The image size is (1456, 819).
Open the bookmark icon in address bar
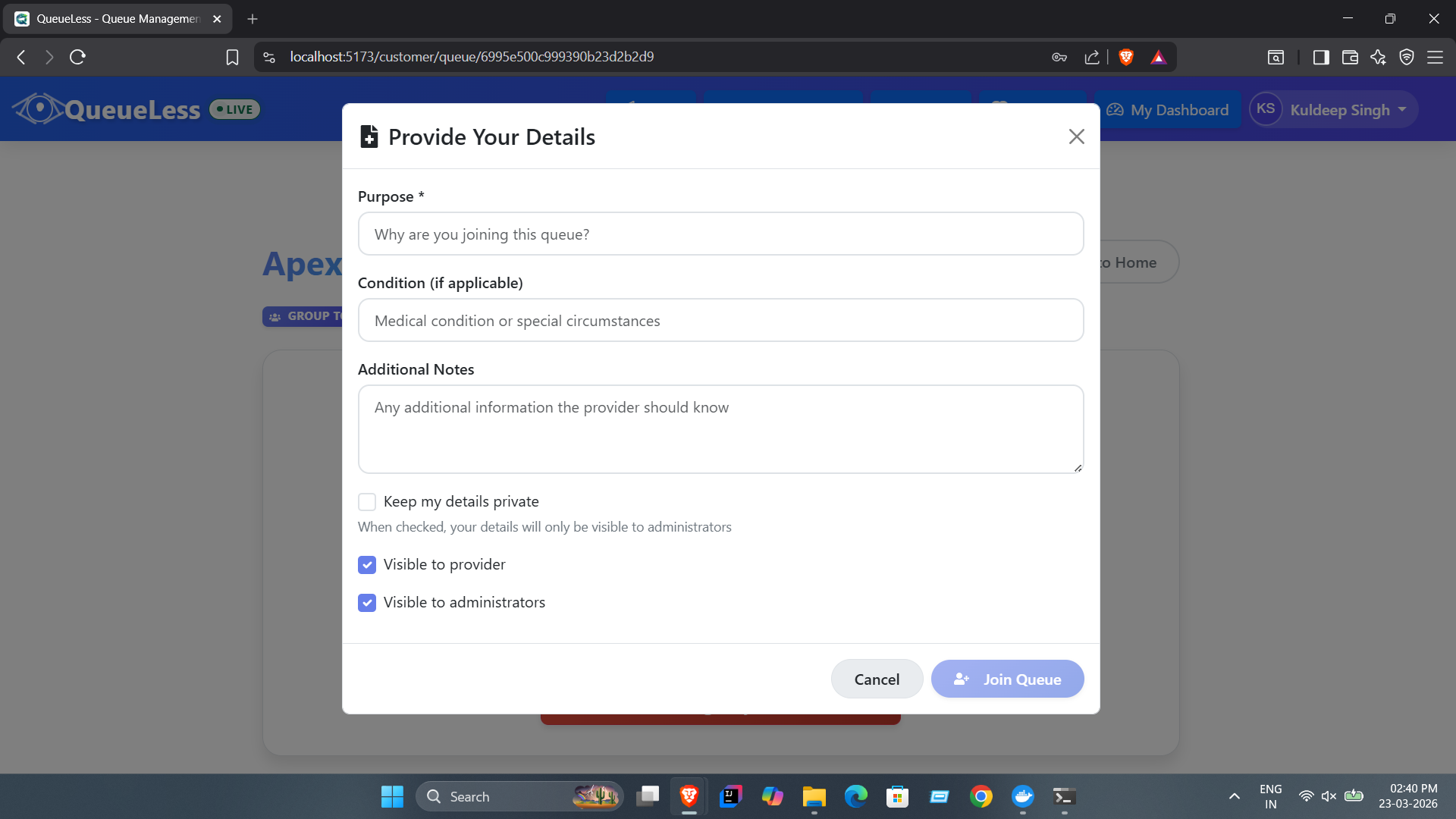[232, 57]
